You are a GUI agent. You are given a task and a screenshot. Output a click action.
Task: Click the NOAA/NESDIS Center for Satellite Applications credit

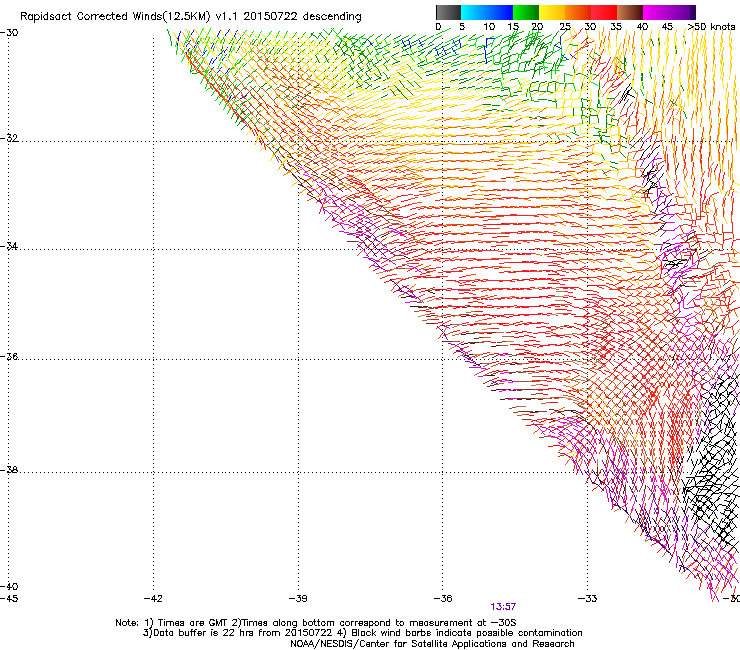(432, 644)
